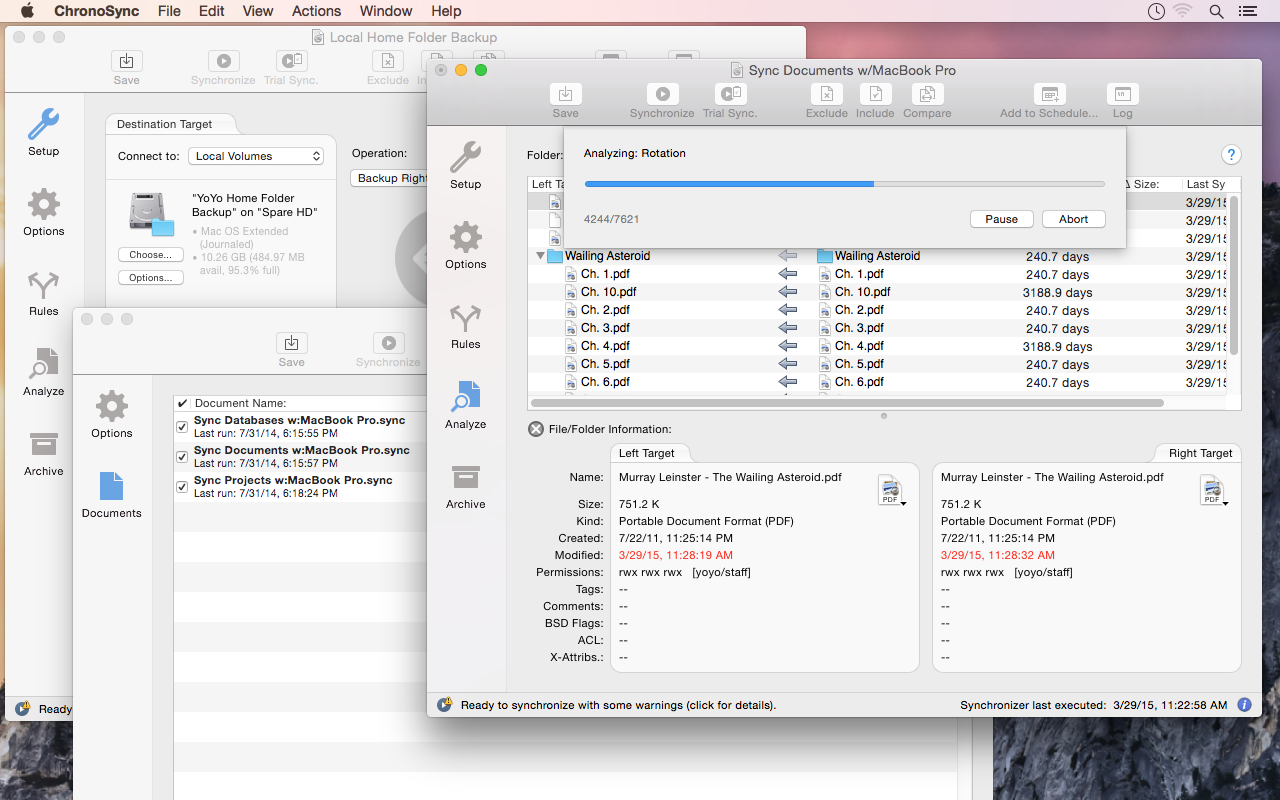The image size is (1280, 800).
Task: Open the Actions menu
Action: tap(316, 11)
